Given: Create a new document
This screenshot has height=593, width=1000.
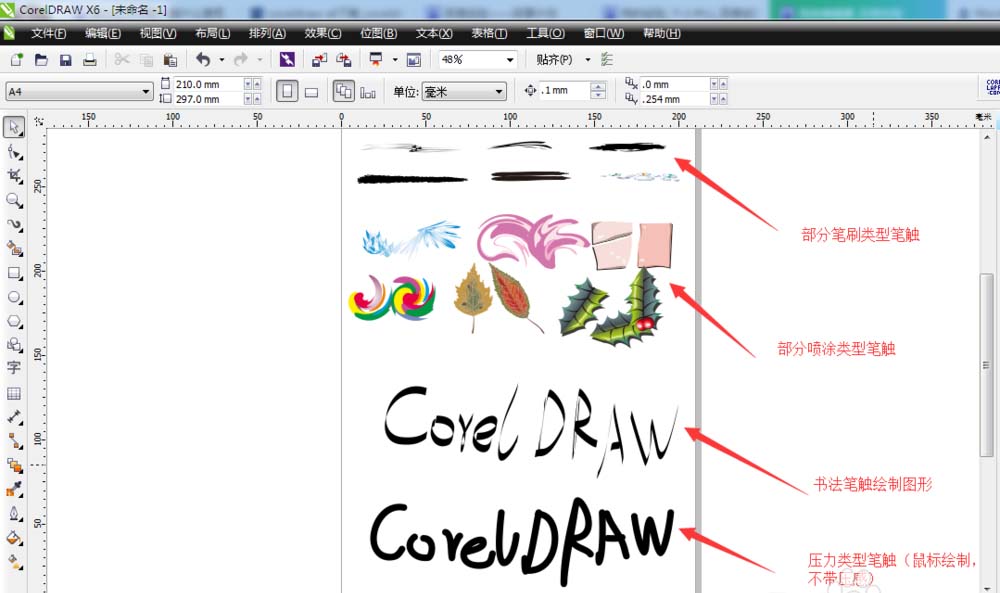Looking at the screenshot, I should click(17, 60).
